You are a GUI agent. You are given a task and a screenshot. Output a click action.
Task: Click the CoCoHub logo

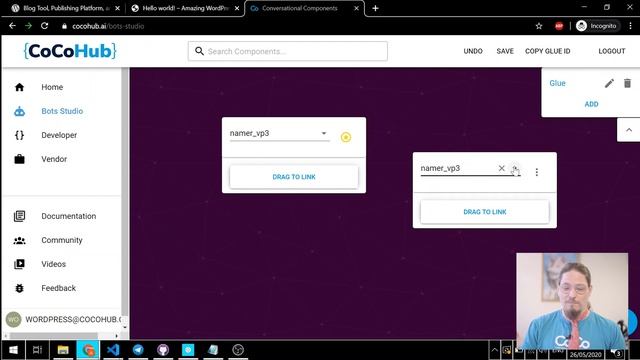70,51
